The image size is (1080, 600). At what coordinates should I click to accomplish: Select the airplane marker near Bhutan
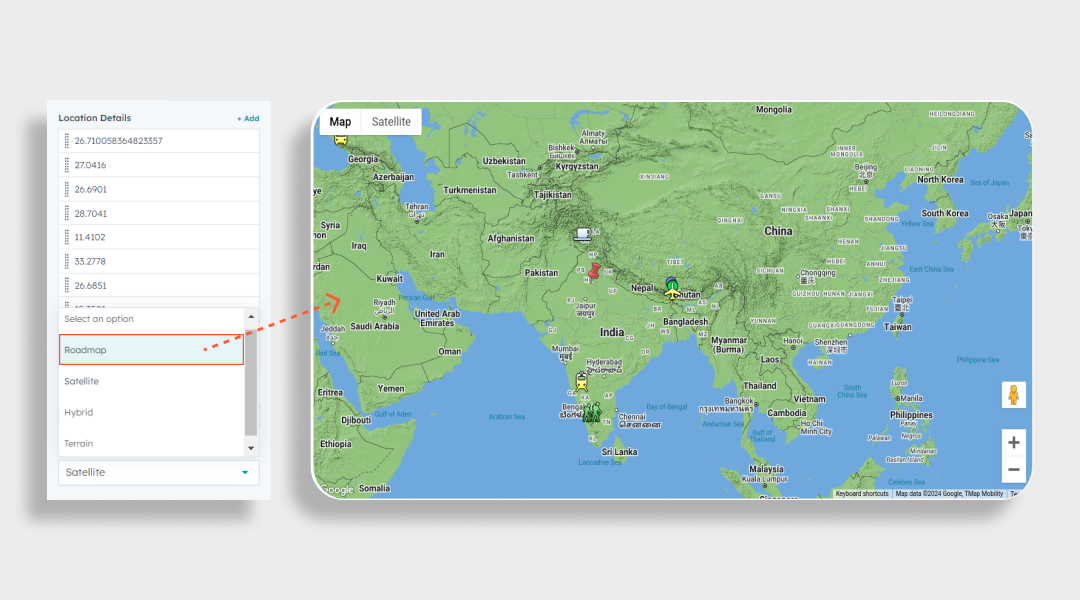[x=672, y=292]
